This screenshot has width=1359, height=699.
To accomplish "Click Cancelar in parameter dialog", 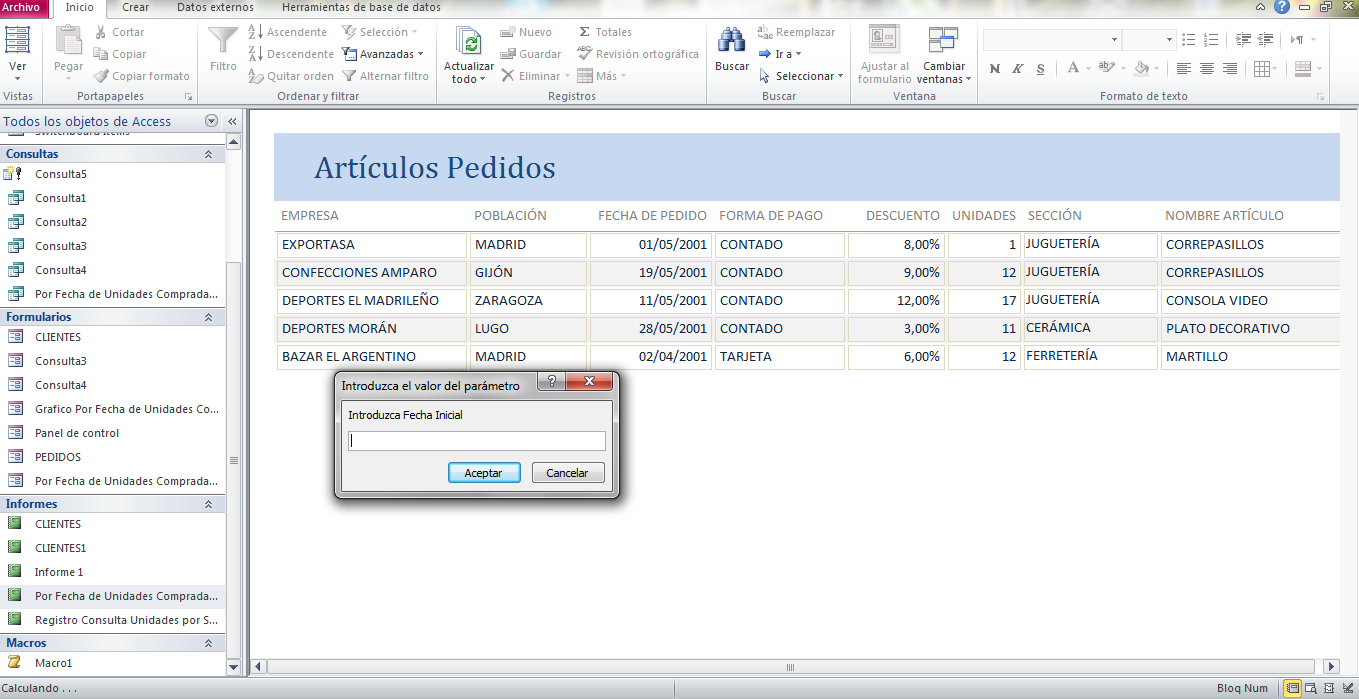I will click(x=568, y=473).
